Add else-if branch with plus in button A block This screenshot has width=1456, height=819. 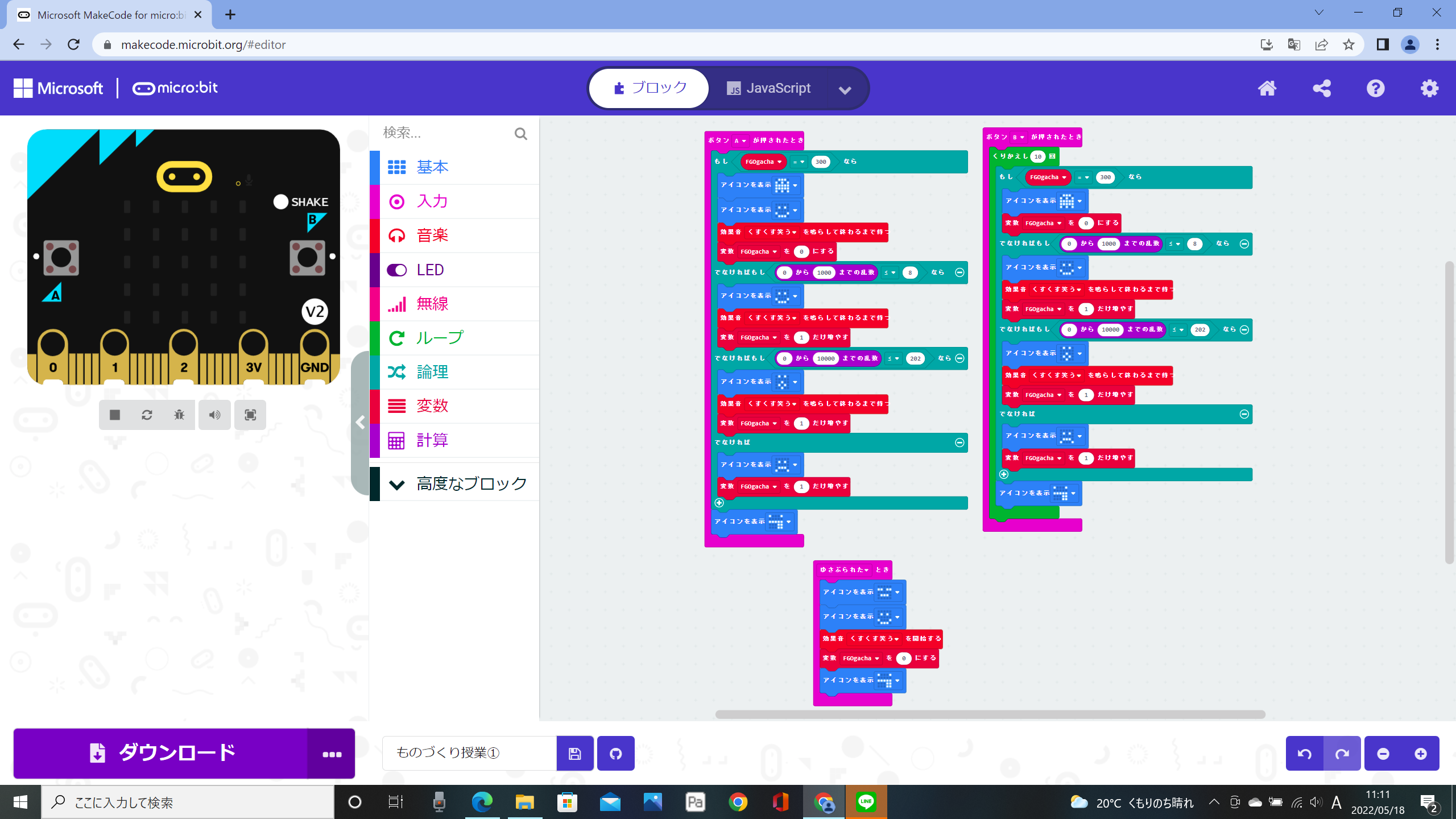pos(719,503)
